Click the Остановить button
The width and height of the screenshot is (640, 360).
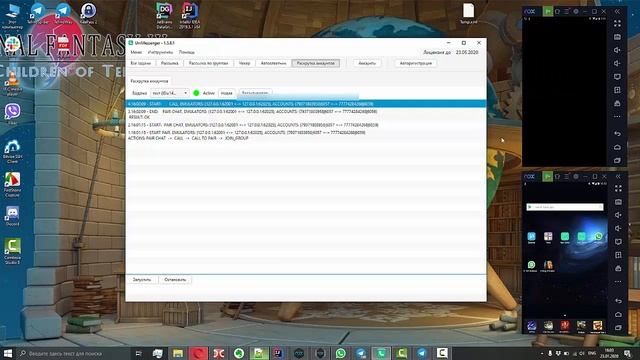[x=175, y=280]
